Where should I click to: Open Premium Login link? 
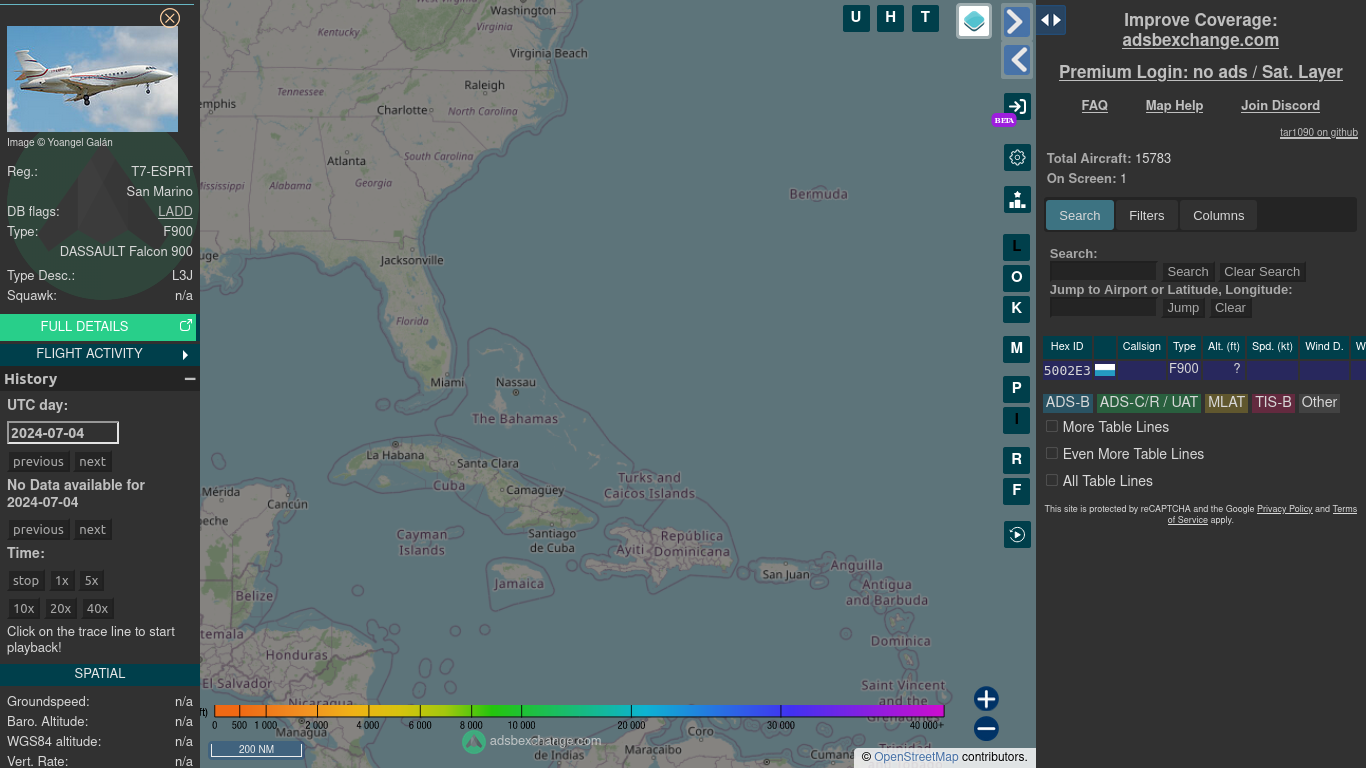1200,72
